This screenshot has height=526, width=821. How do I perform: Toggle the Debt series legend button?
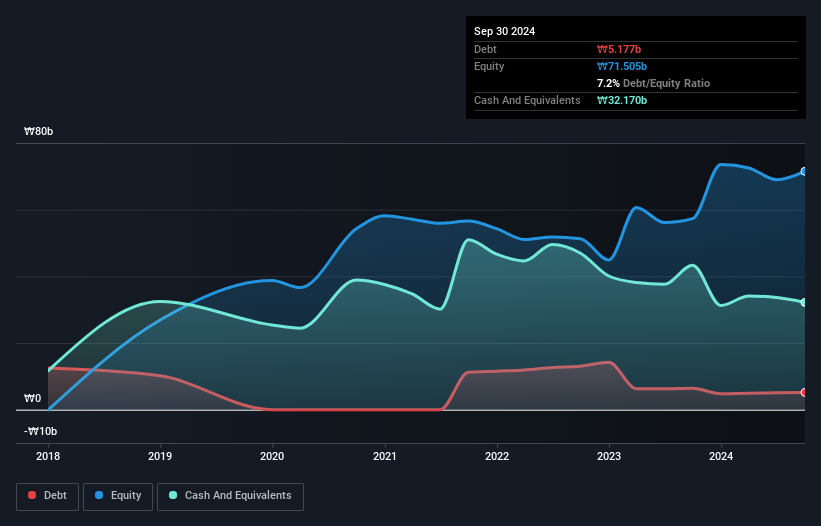tap(48, 496)
